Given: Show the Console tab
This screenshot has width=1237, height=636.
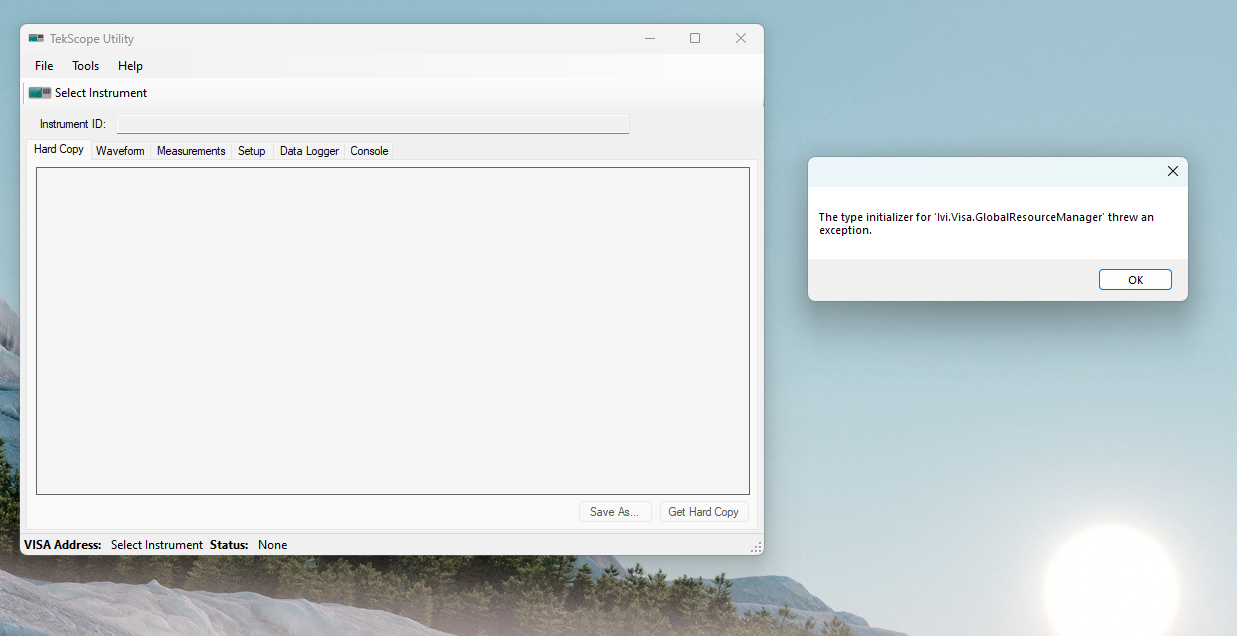Looking at the screenshot, I should tap(369, 151).
